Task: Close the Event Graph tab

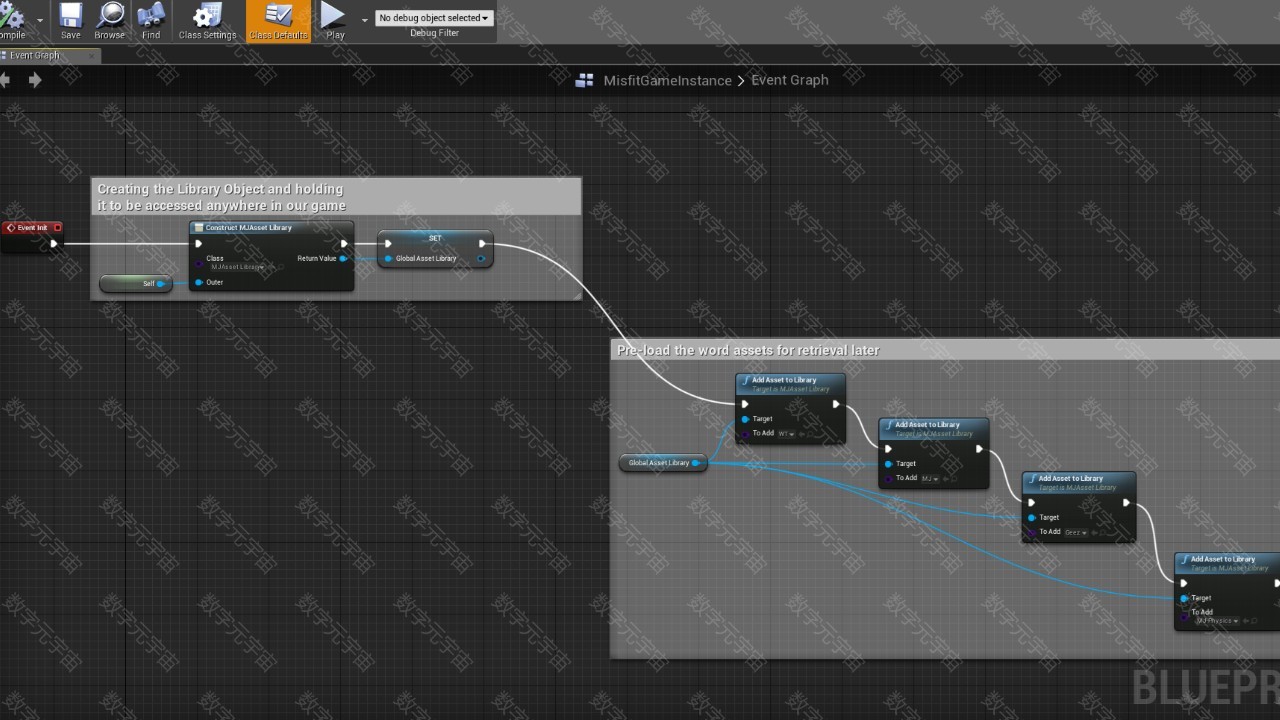Action: coord(93,56)
